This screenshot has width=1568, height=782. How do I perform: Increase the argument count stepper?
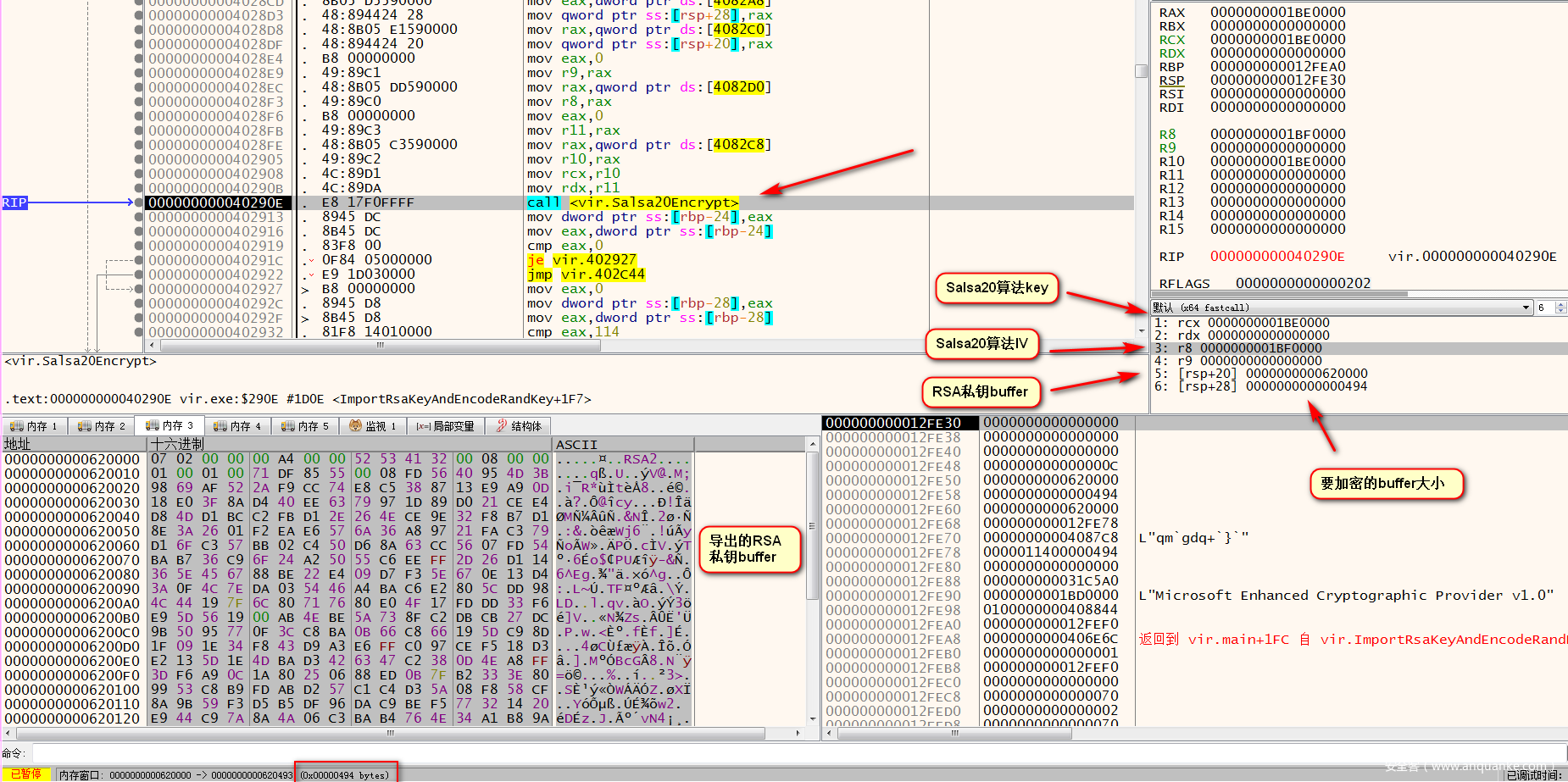pos(1561,304)
